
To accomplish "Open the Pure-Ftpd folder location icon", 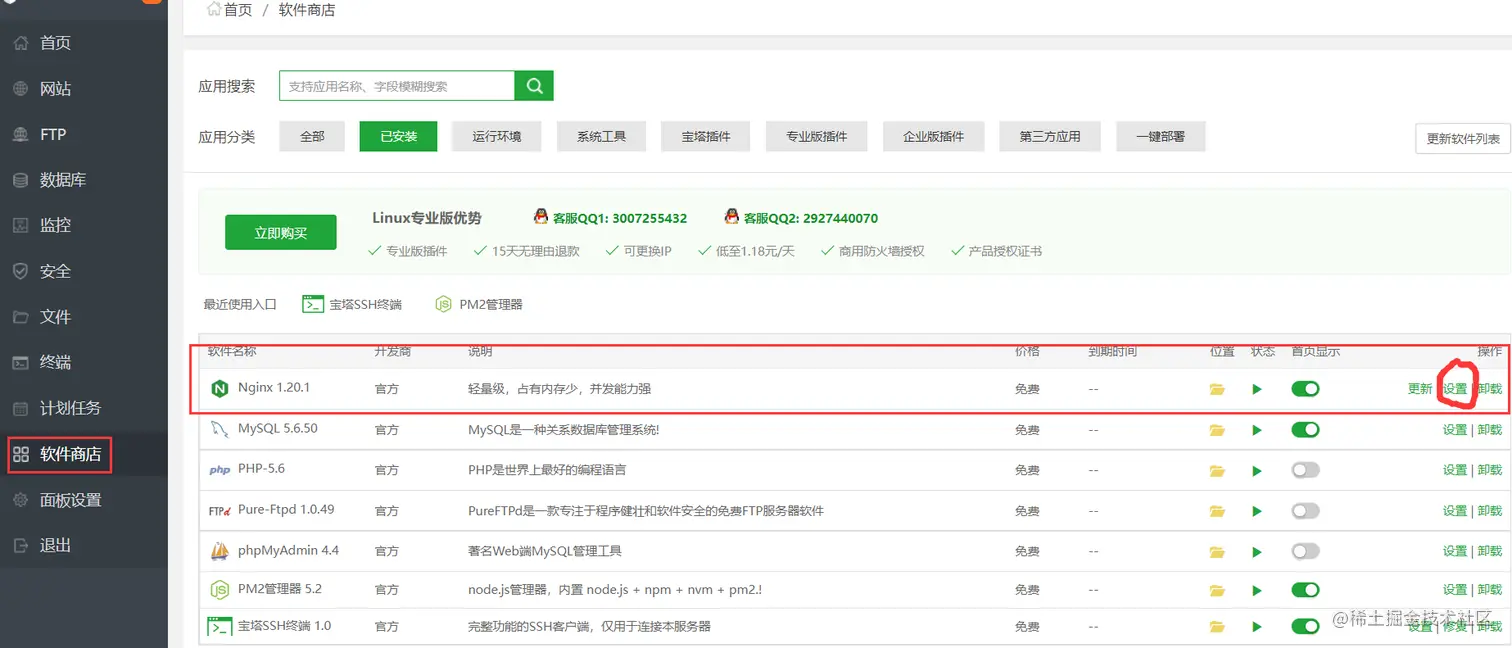I will (1217, 511).
